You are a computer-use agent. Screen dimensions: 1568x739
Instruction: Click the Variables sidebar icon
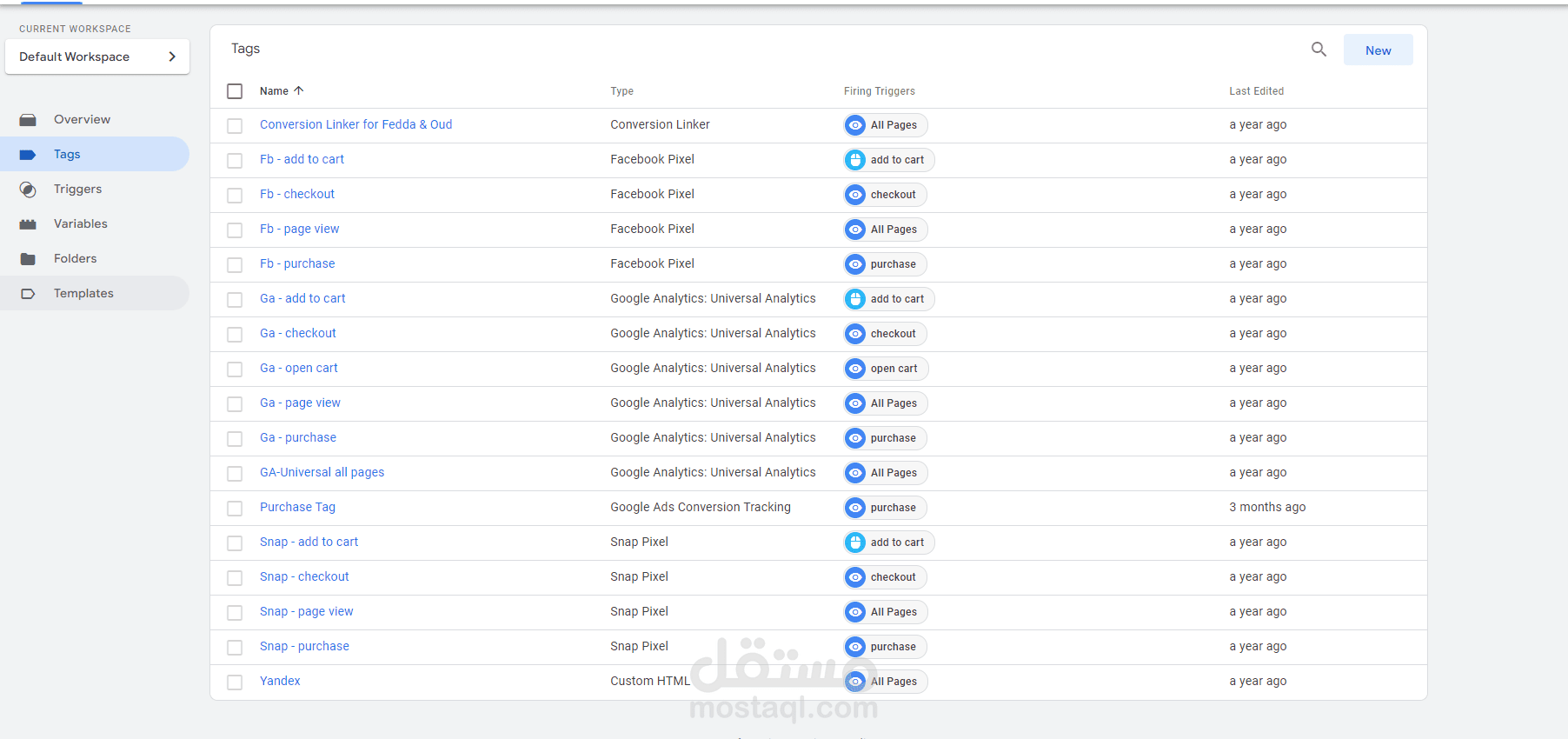click(28, 224)
